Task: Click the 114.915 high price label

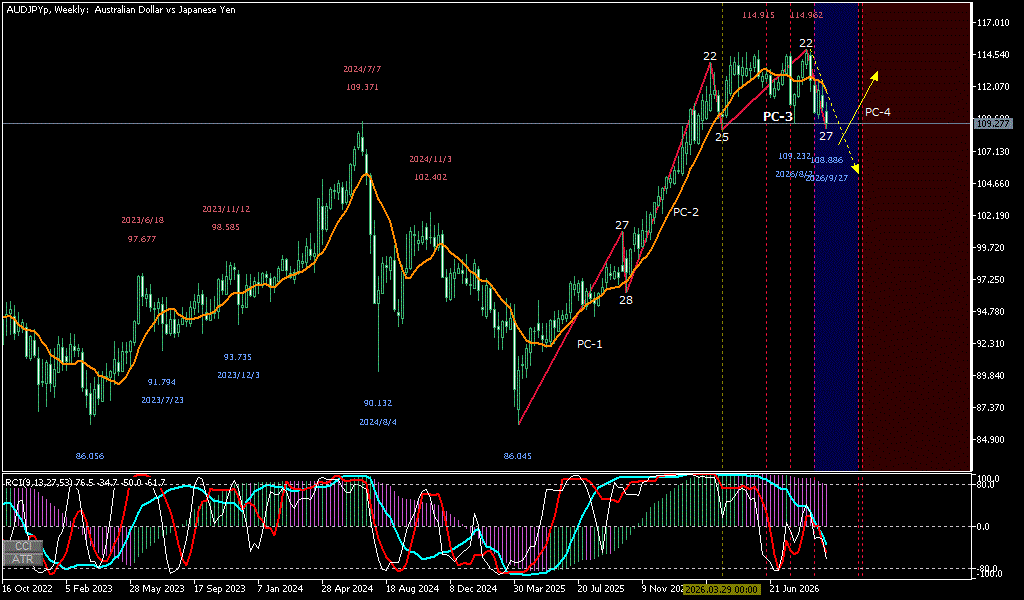Action: (758, 14)
